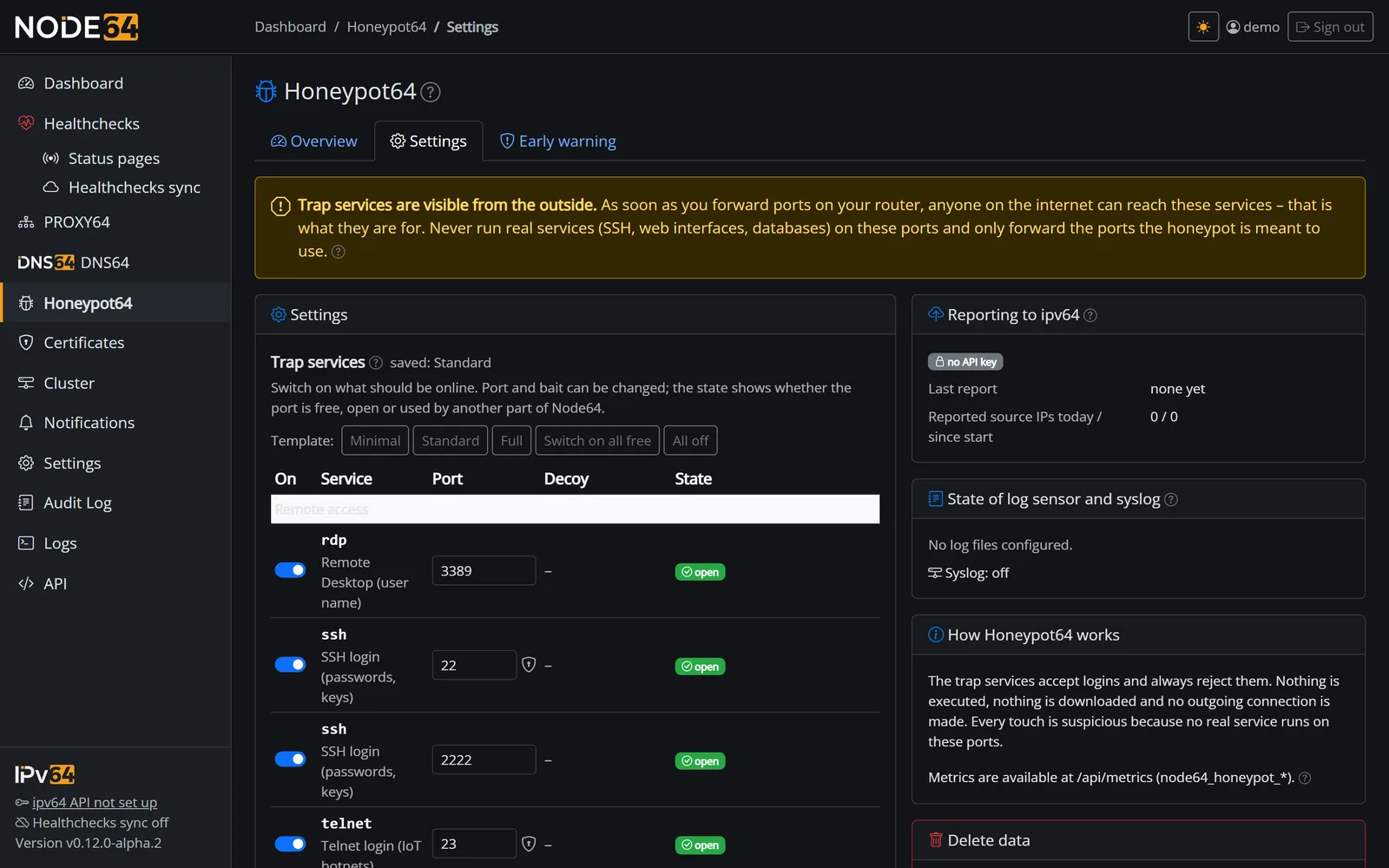Click the demo user account icon
Viewport: 1389px width, 868px height.
point(1233,27)
